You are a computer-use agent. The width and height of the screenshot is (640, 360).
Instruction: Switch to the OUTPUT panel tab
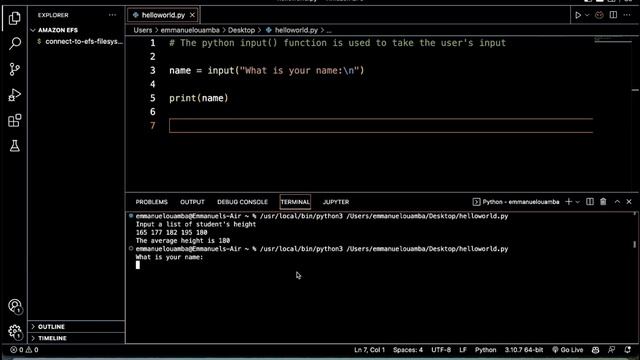click(192, 202)
